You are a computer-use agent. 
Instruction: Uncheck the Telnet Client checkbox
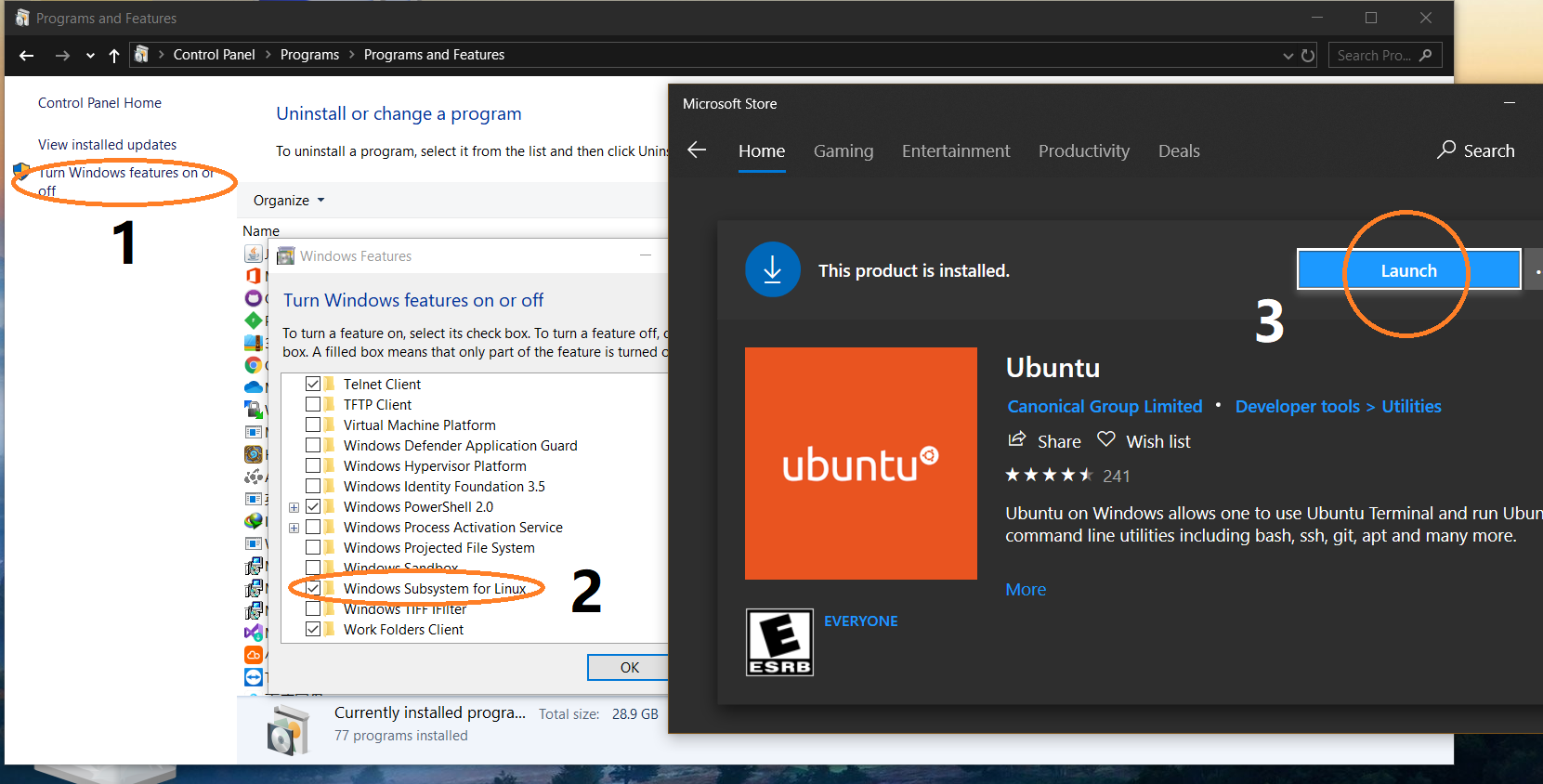click(313, 384)
